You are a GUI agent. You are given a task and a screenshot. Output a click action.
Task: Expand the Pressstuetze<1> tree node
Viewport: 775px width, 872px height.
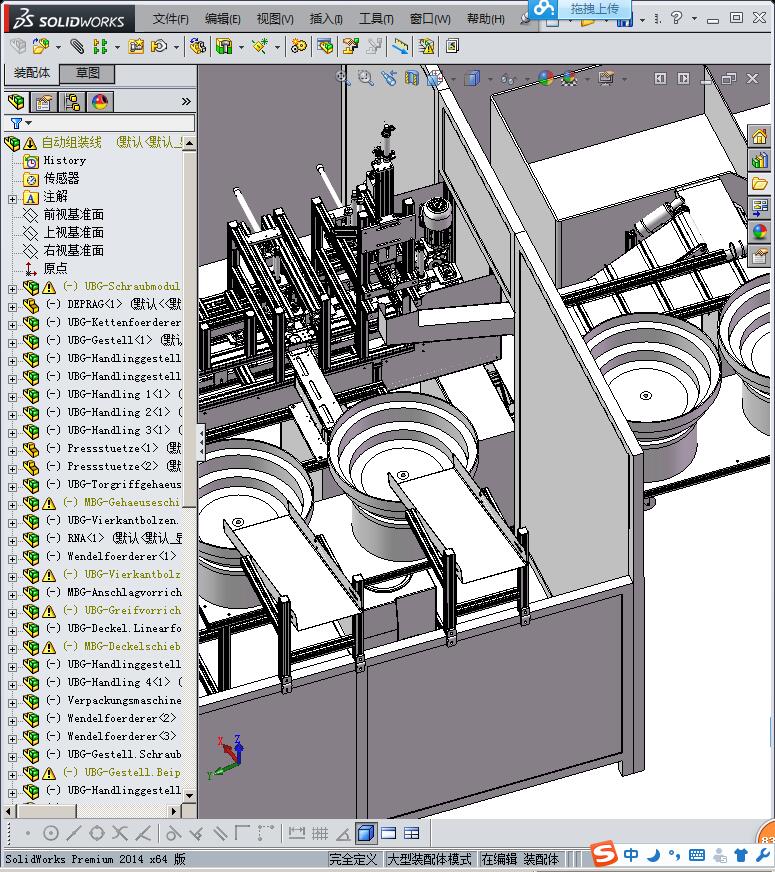[x=12, y=450]
